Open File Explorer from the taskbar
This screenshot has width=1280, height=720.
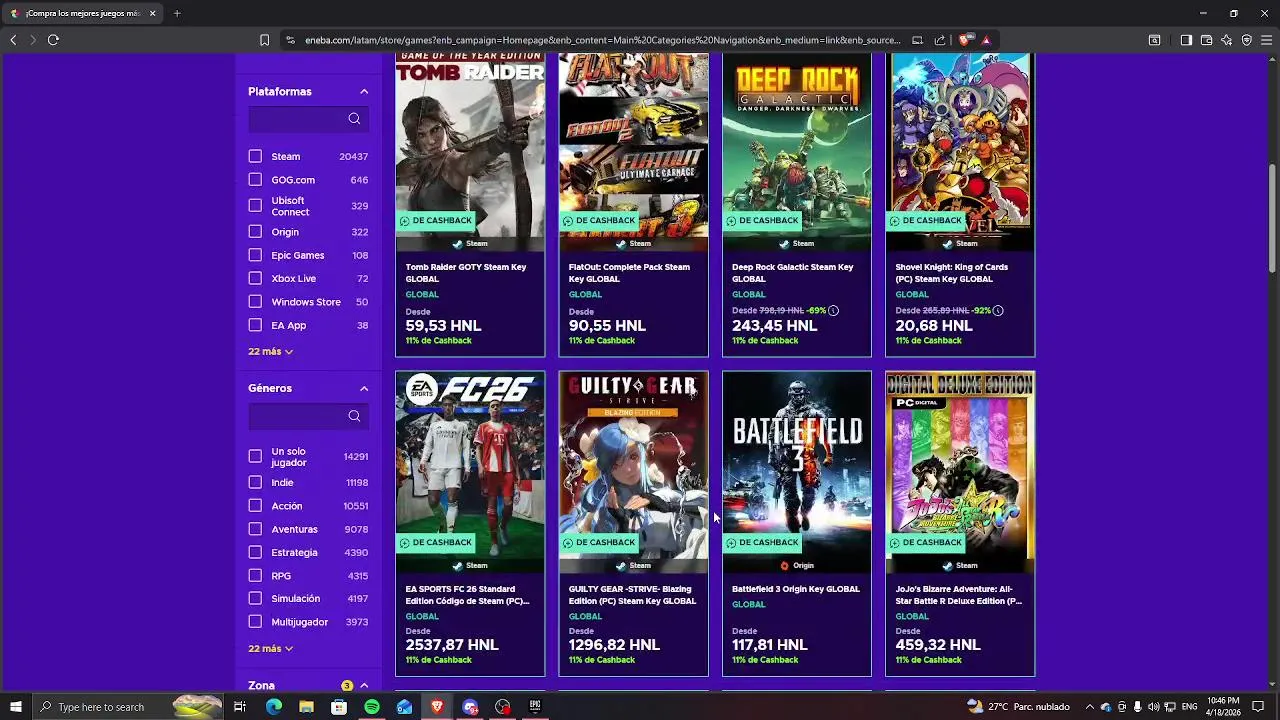(x=306, y=707)
